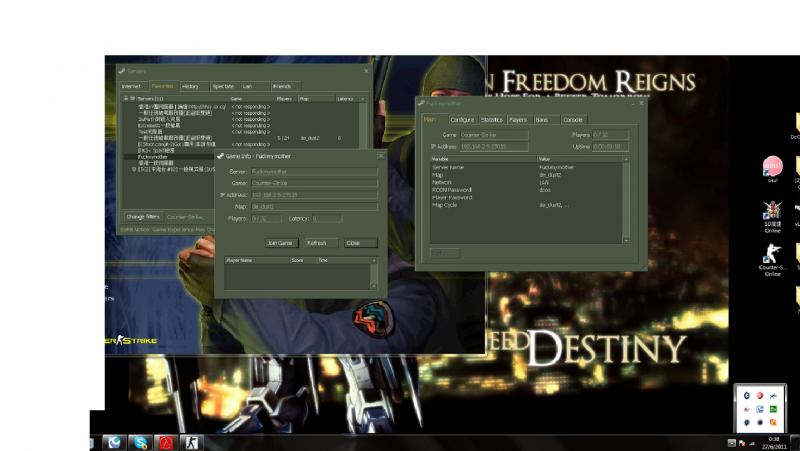Viewport: 800px width, 451px height.
Task: Click the Players field in server admin window
Action: click(x=610, y=135)
